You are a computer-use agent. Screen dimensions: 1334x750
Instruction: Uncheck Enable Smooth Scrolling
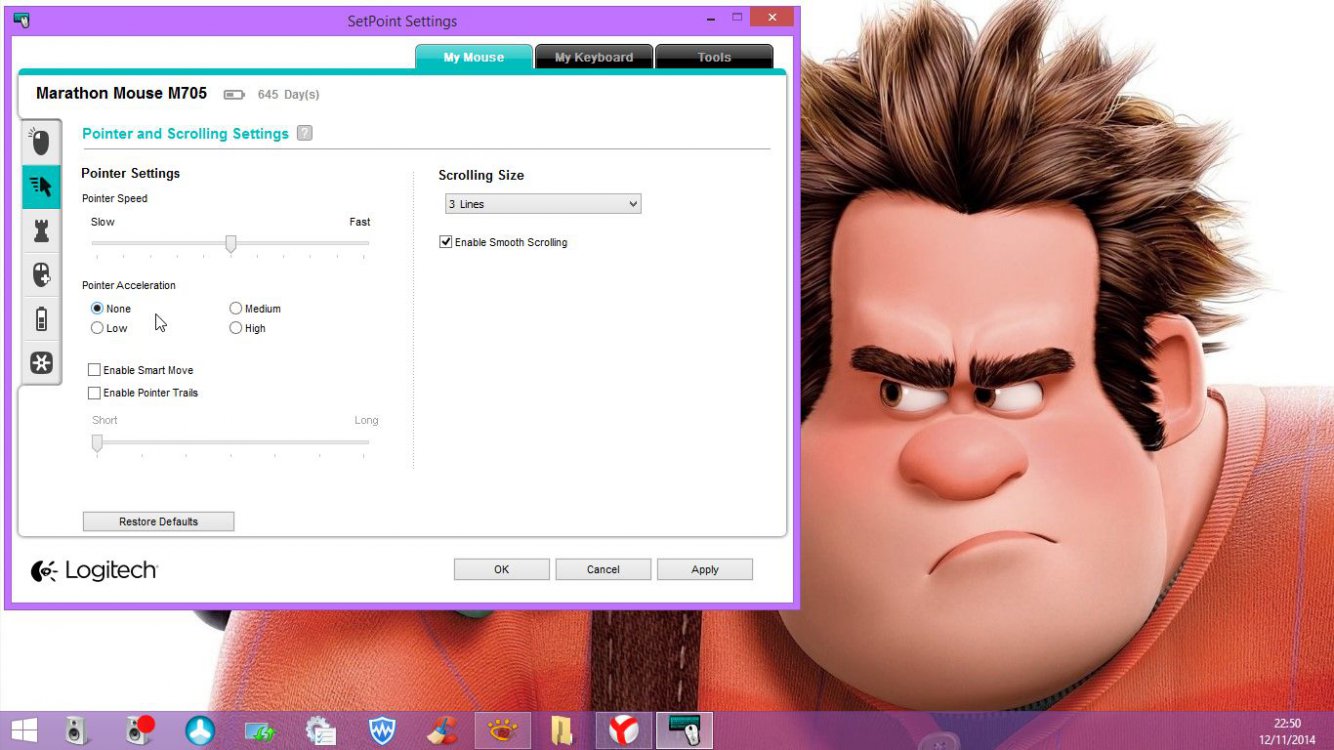(446, 242)
